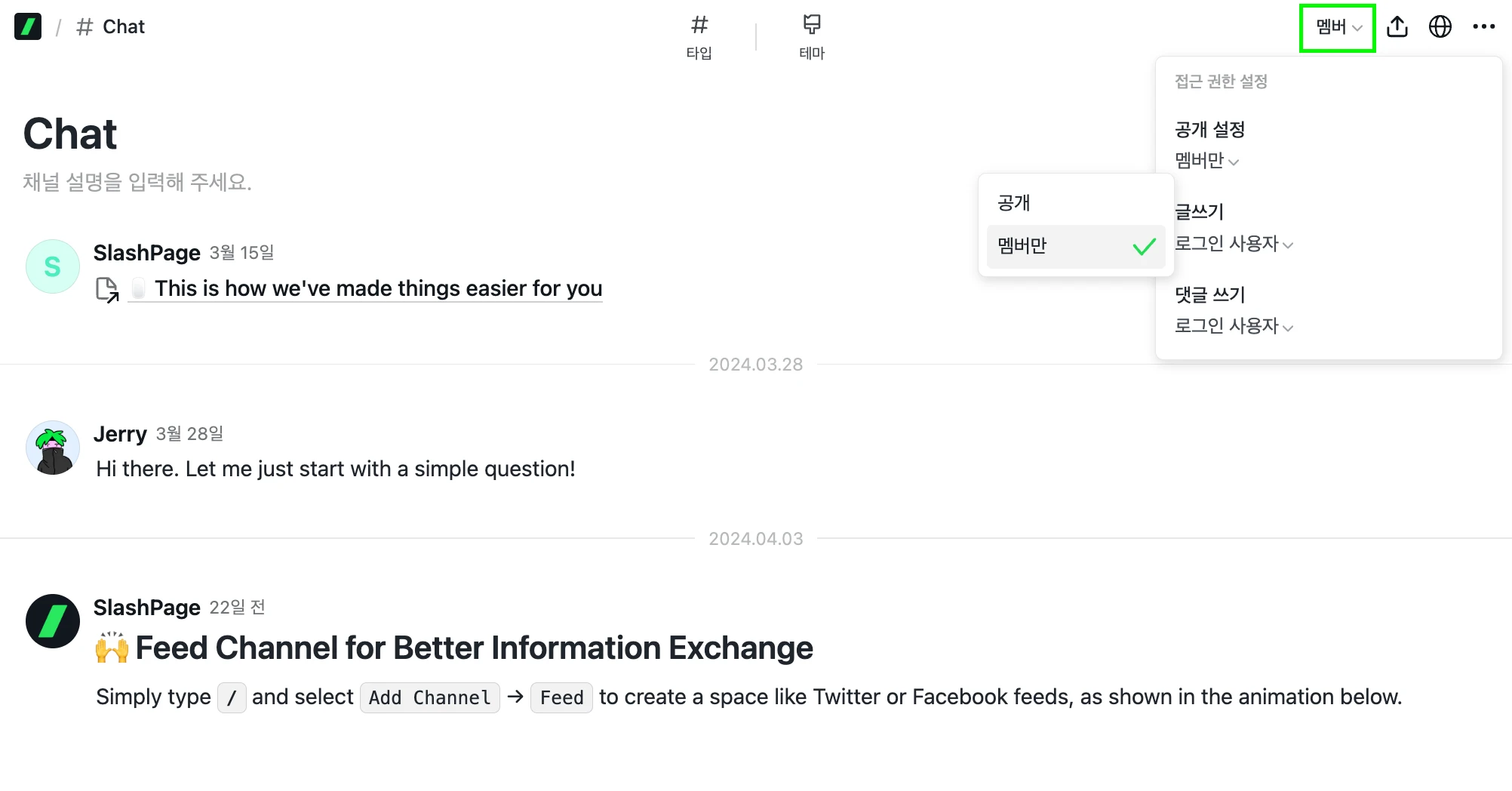Open the 댓글 쓰기 로그인 사용자 dropdown
Screen dimensions: 1512x791
(x=1234, y=326)
